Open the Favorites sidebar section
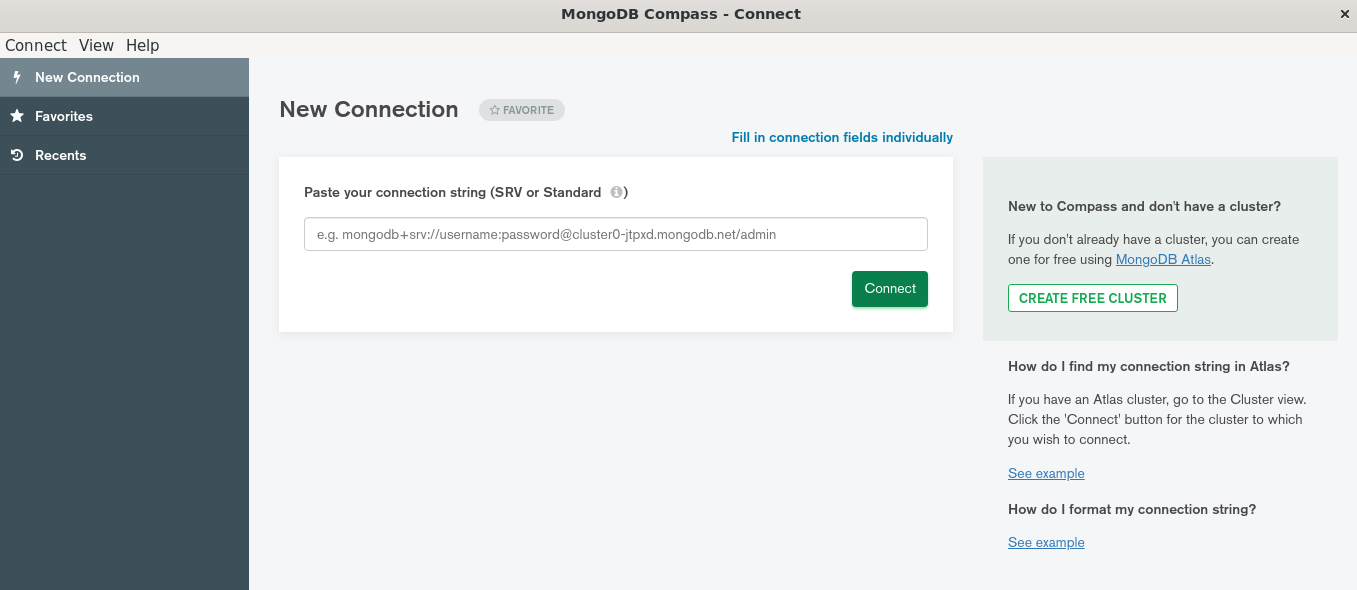The image size is (1357, 590). (124, 116)
